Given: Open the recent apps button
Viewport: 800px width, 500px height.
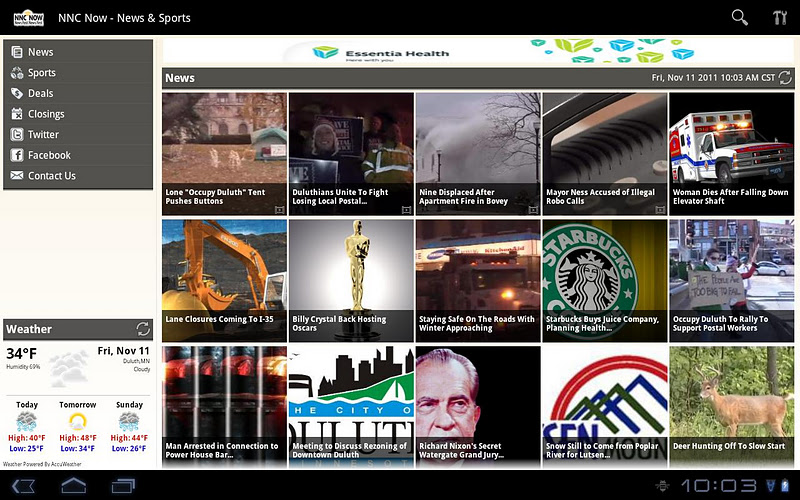Looking at the screenshot, I should pyautogui.click(x=123, y=485).
